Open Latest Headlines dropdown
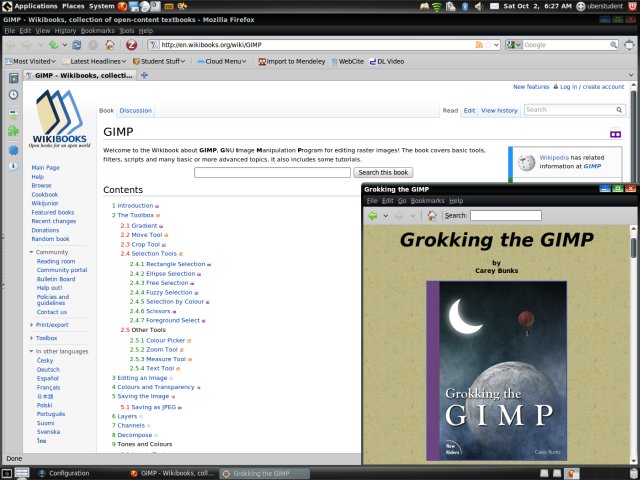 coord(94,61)
